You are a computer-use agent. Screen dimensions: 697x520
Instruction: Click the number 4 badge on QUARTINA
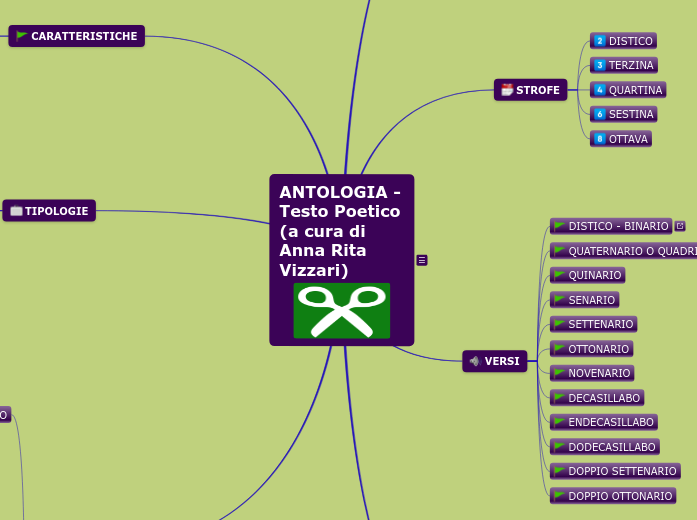click(x=600, y=90)
